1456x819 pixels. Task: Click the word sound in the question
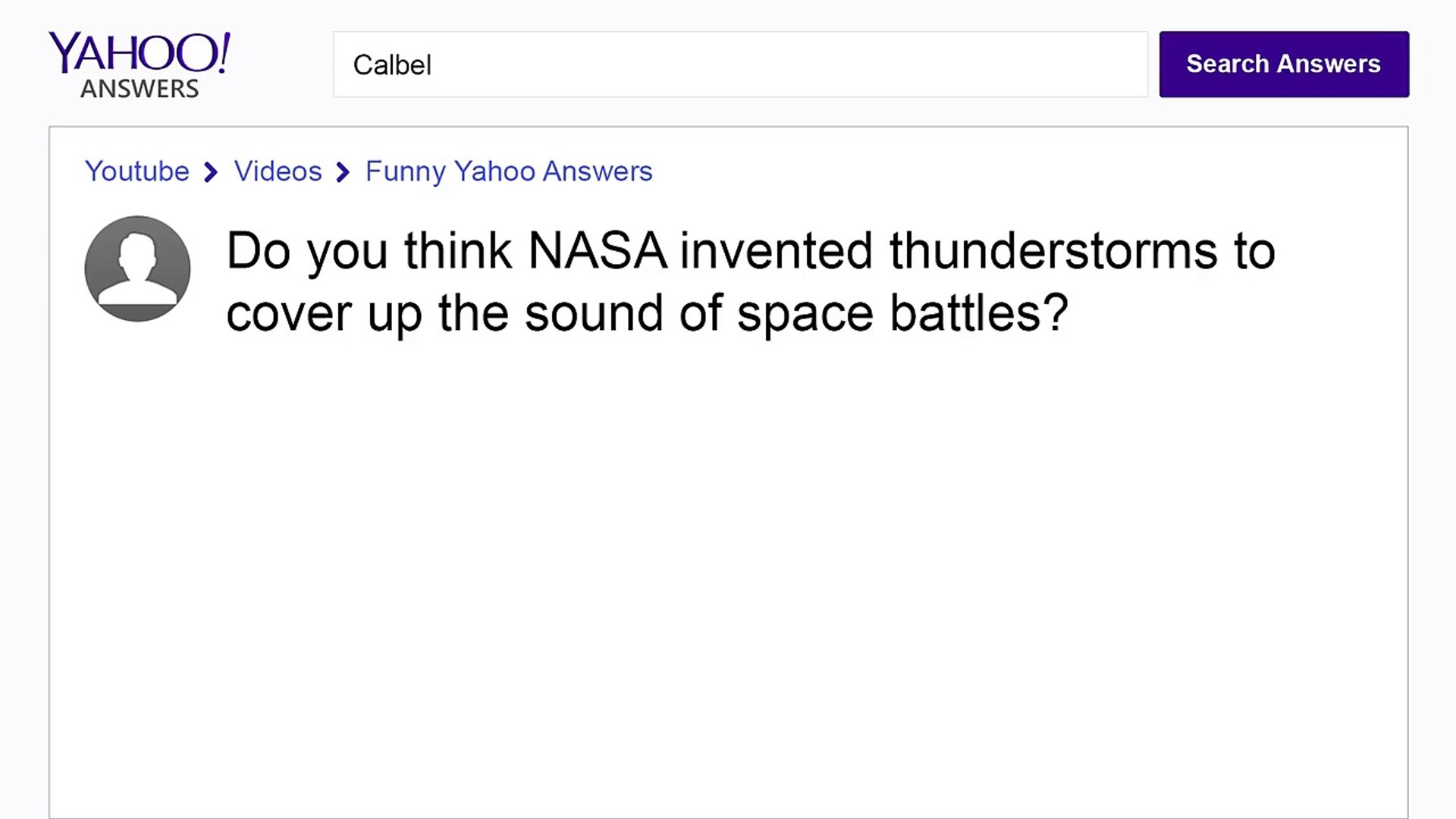[594, 313]
